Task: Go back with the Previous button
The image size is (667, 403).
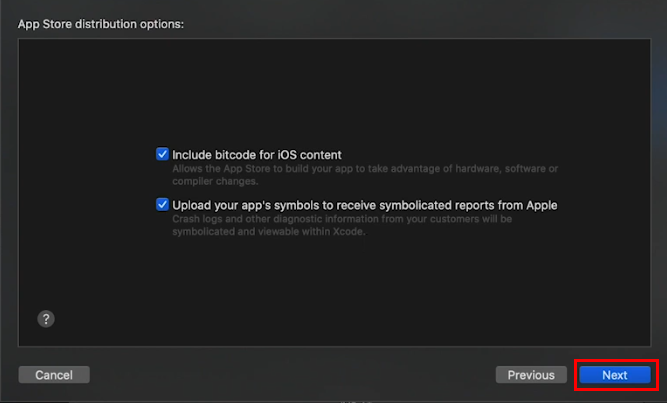Action: click(x=530, y=375)
